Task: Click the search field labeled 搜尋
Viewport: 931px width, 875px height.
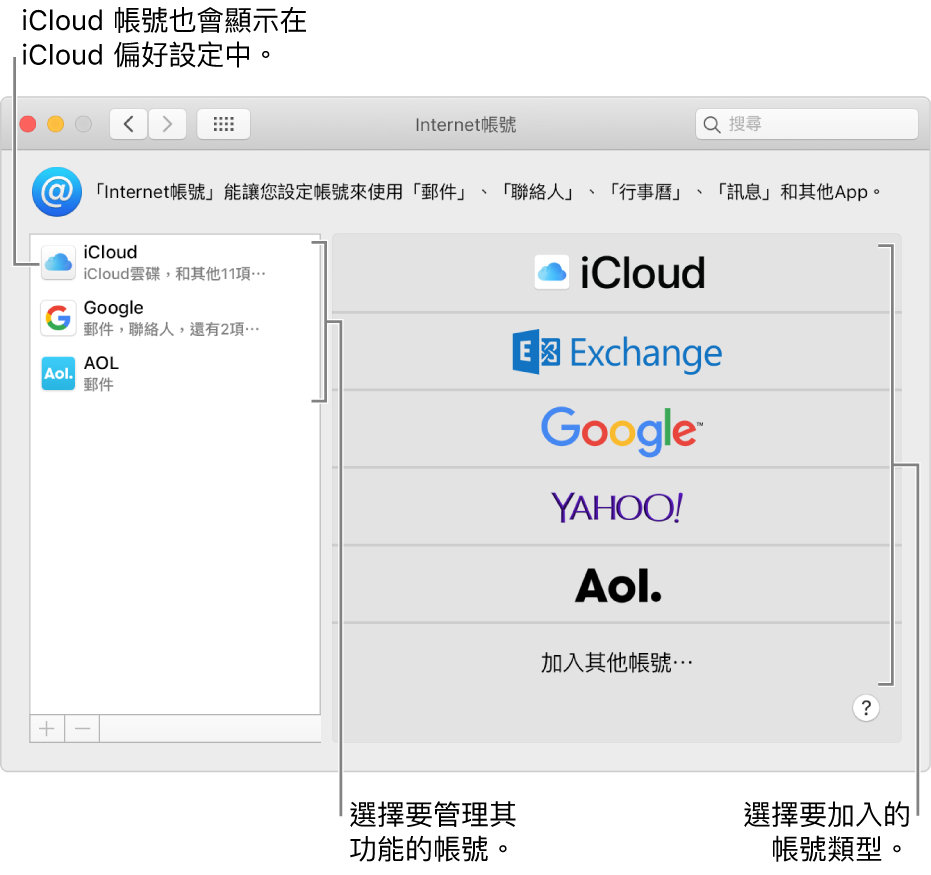Action: [x=806, y=124]
